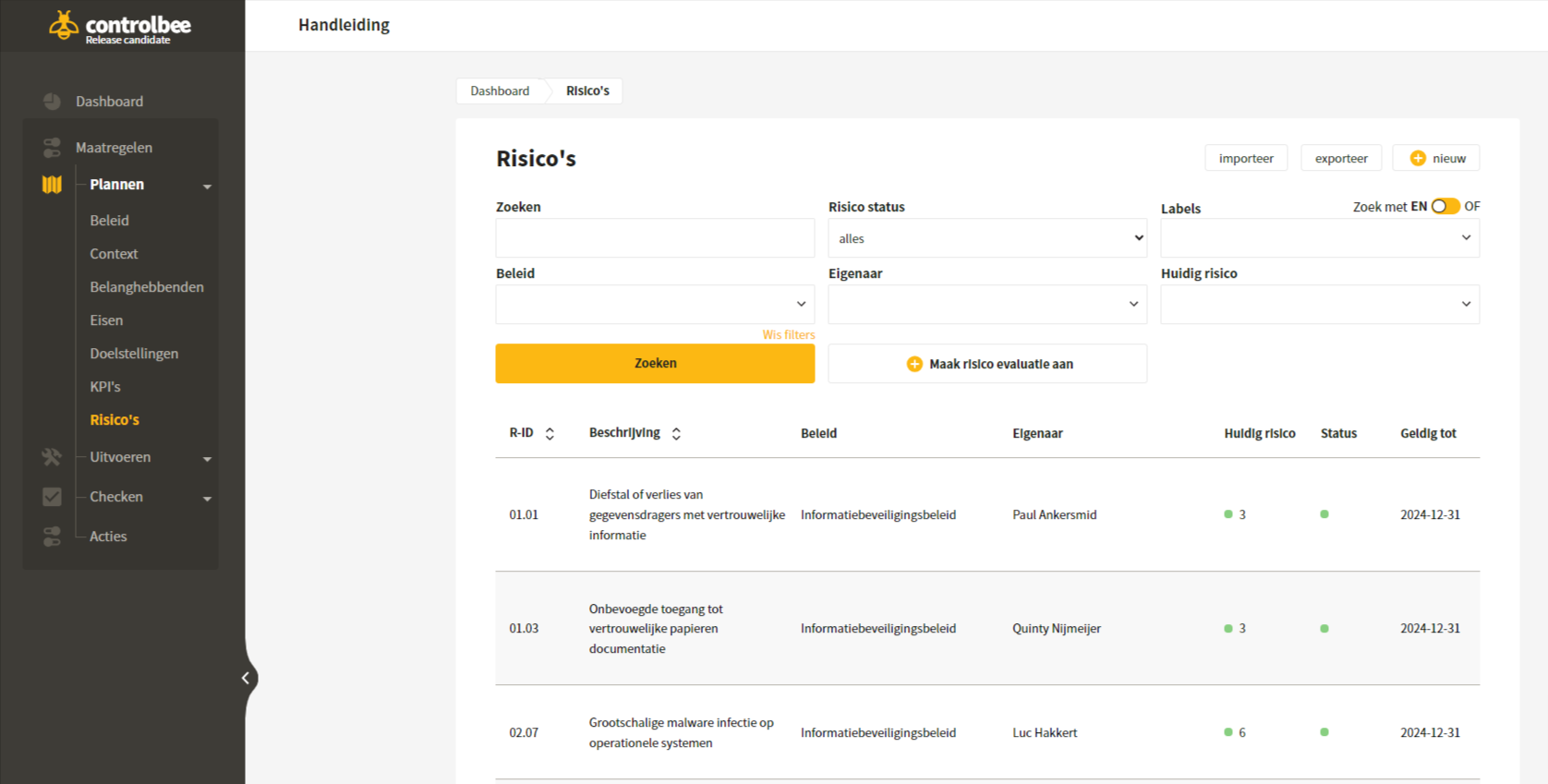
Task: Open KPI's in the sidebar
Action: click(x=105, y=387)
